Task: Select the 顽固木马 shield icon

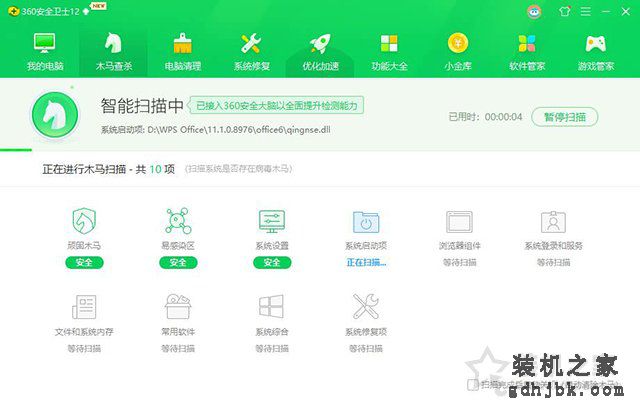Action: click(84, 220)
